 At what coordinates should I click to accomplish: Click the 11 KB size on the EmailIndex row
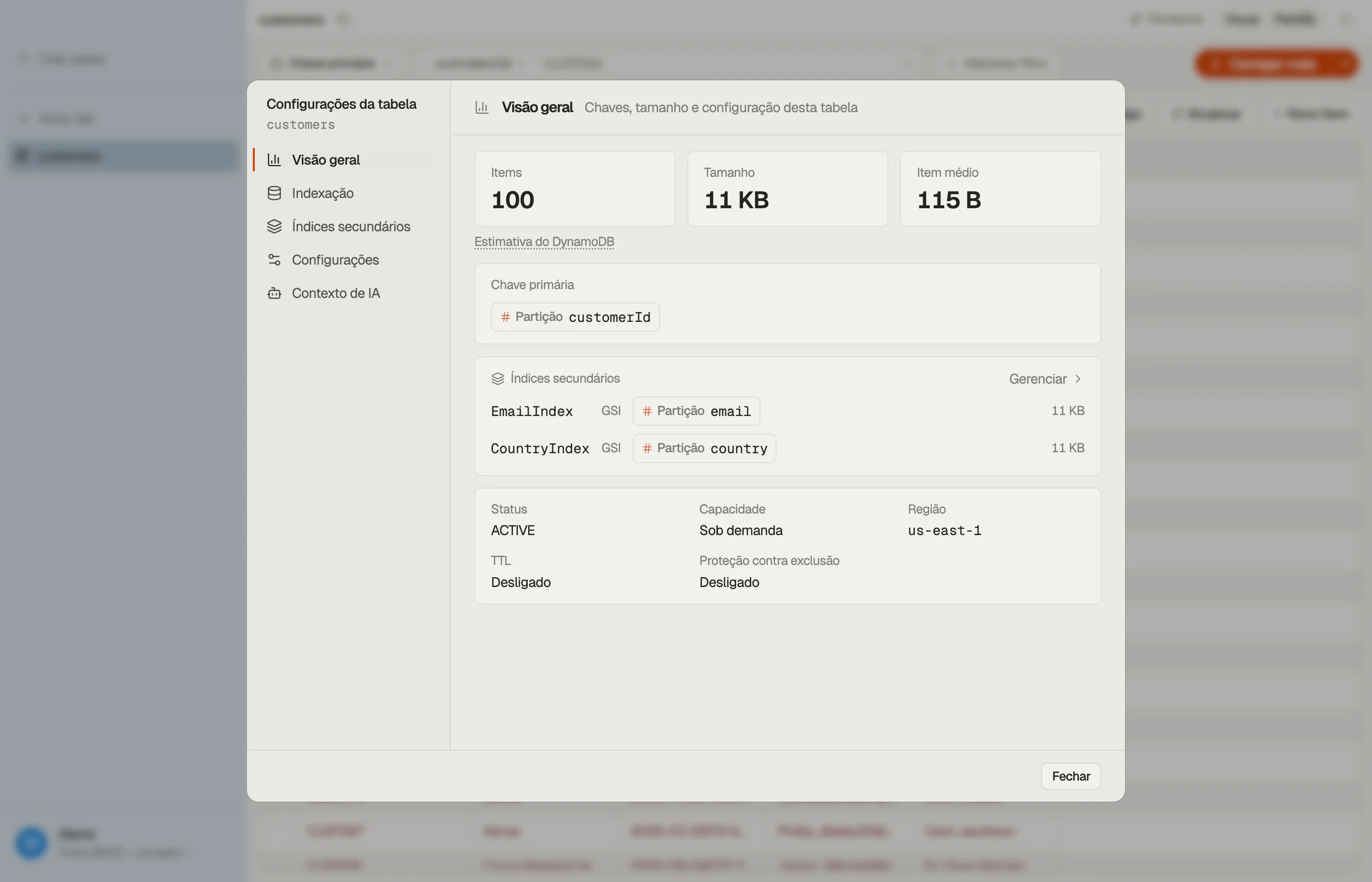(x=1067, y=411)
